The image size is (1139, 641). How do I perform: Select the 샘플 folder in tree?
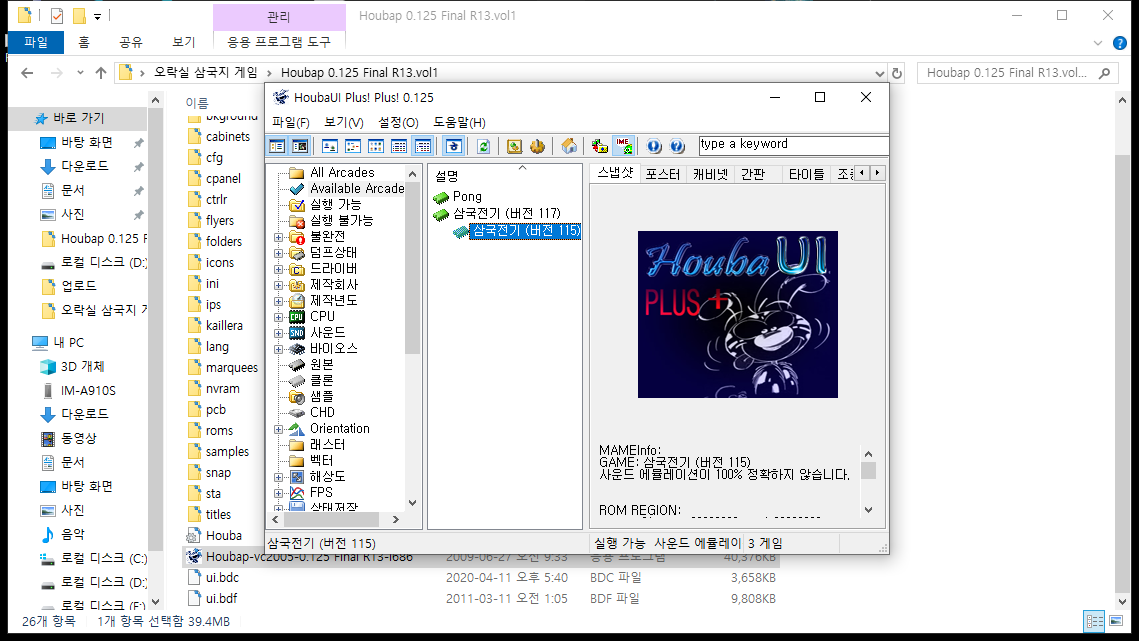(322, 396)
